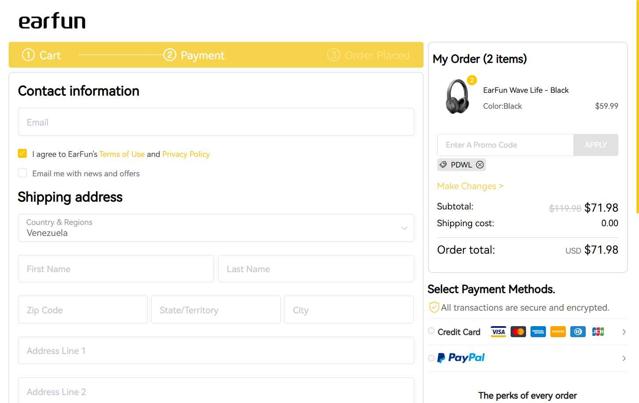Click The perks of every order text
This screenshot has height=403, width=639.
click(x=527, y=395)
